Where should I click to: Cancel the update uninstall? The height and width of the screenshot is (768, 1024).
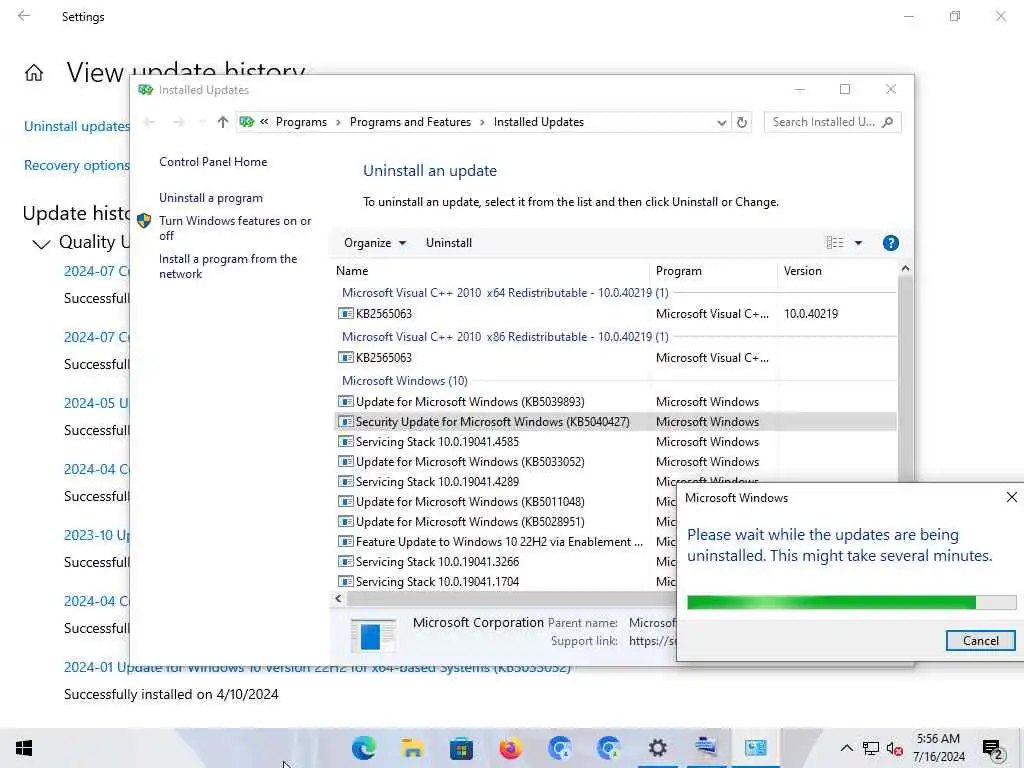980,641
